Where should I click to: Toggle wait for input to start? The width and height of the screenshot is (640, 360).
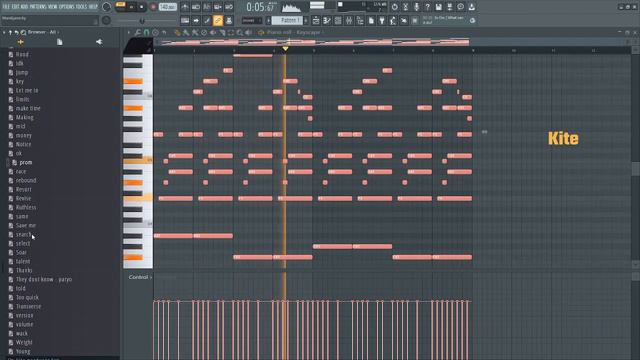(196, 7)
